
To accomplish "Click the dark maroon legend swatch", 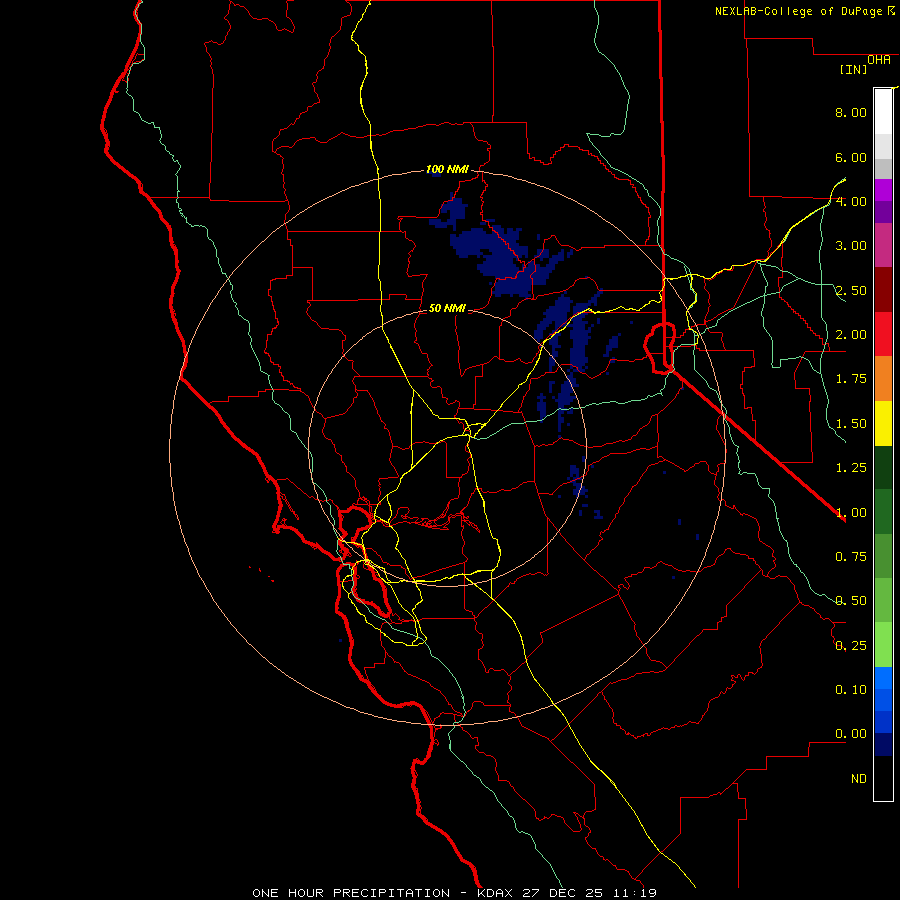I will point(883,290).
